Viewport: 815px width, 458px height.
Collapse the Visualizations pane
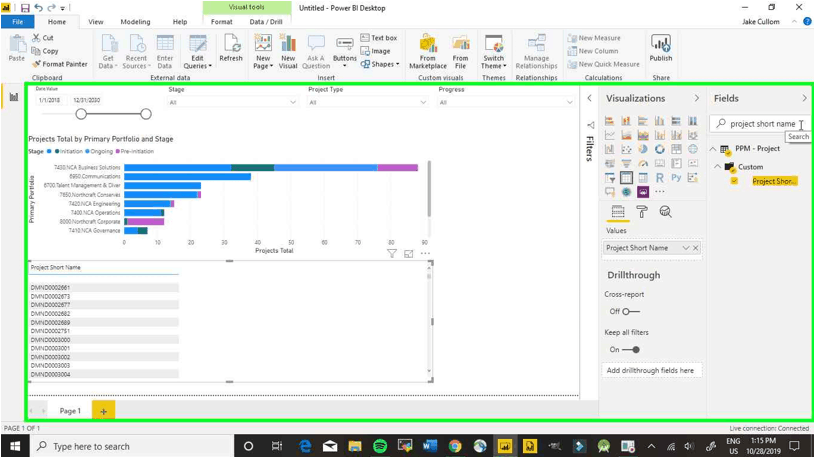tap(696, 98)
